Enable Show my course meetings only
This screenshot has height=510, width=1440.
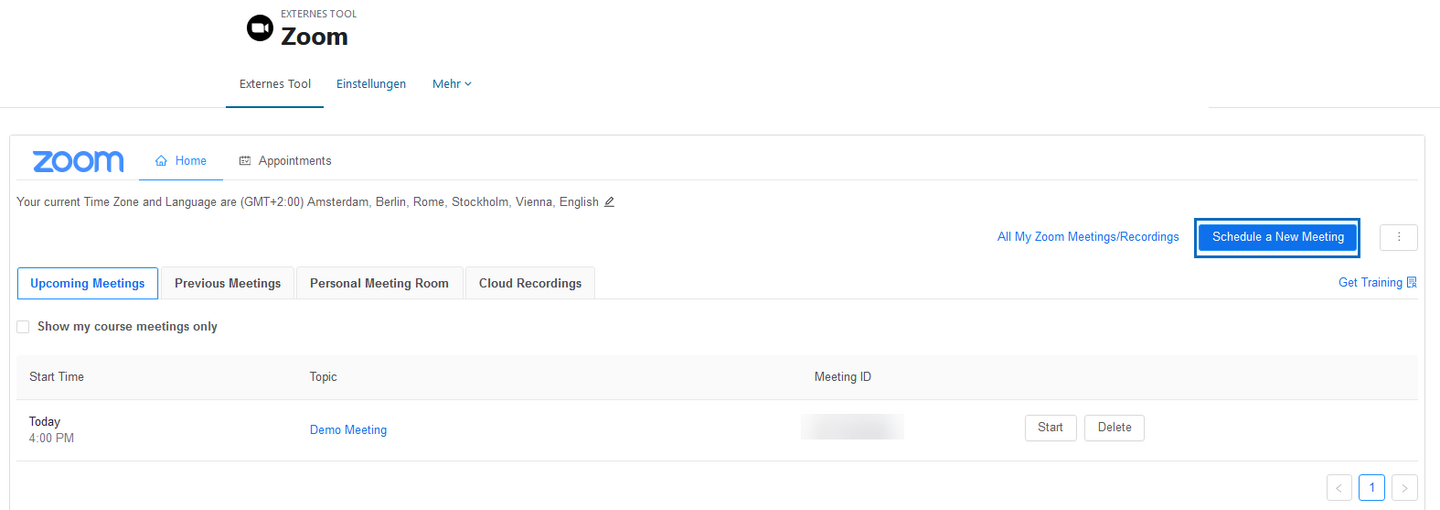coord(23,327)
